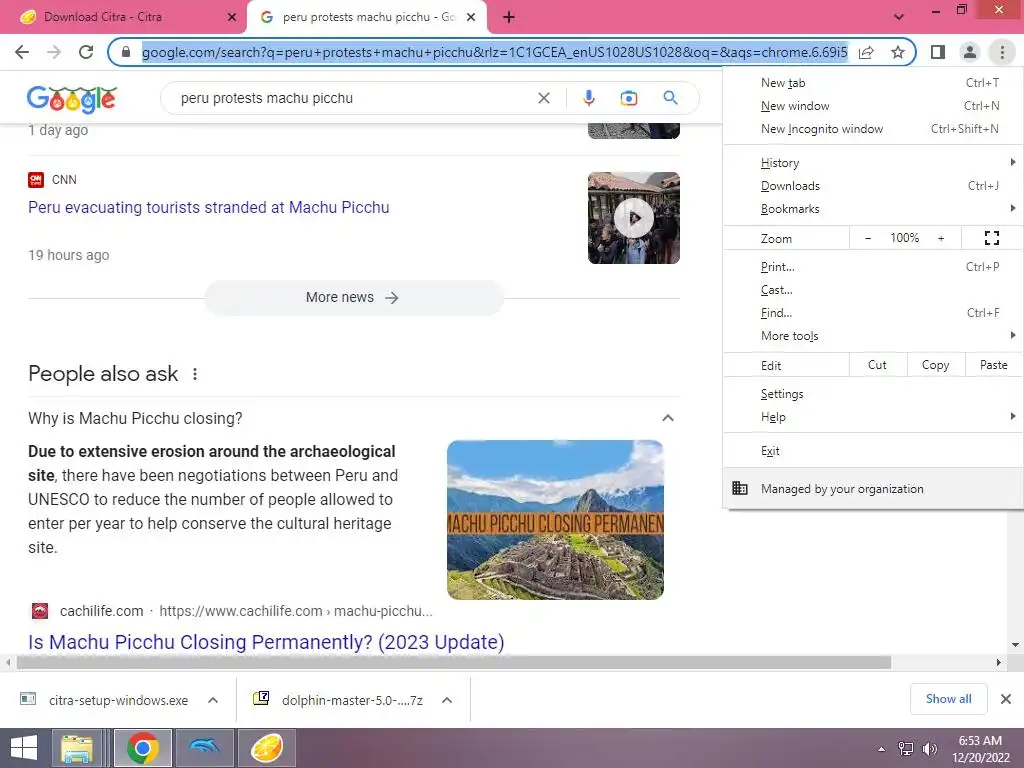The width and height of the screenshot is (1024, 768).
Task: Expand the History submenu
Action: (872, 163)
